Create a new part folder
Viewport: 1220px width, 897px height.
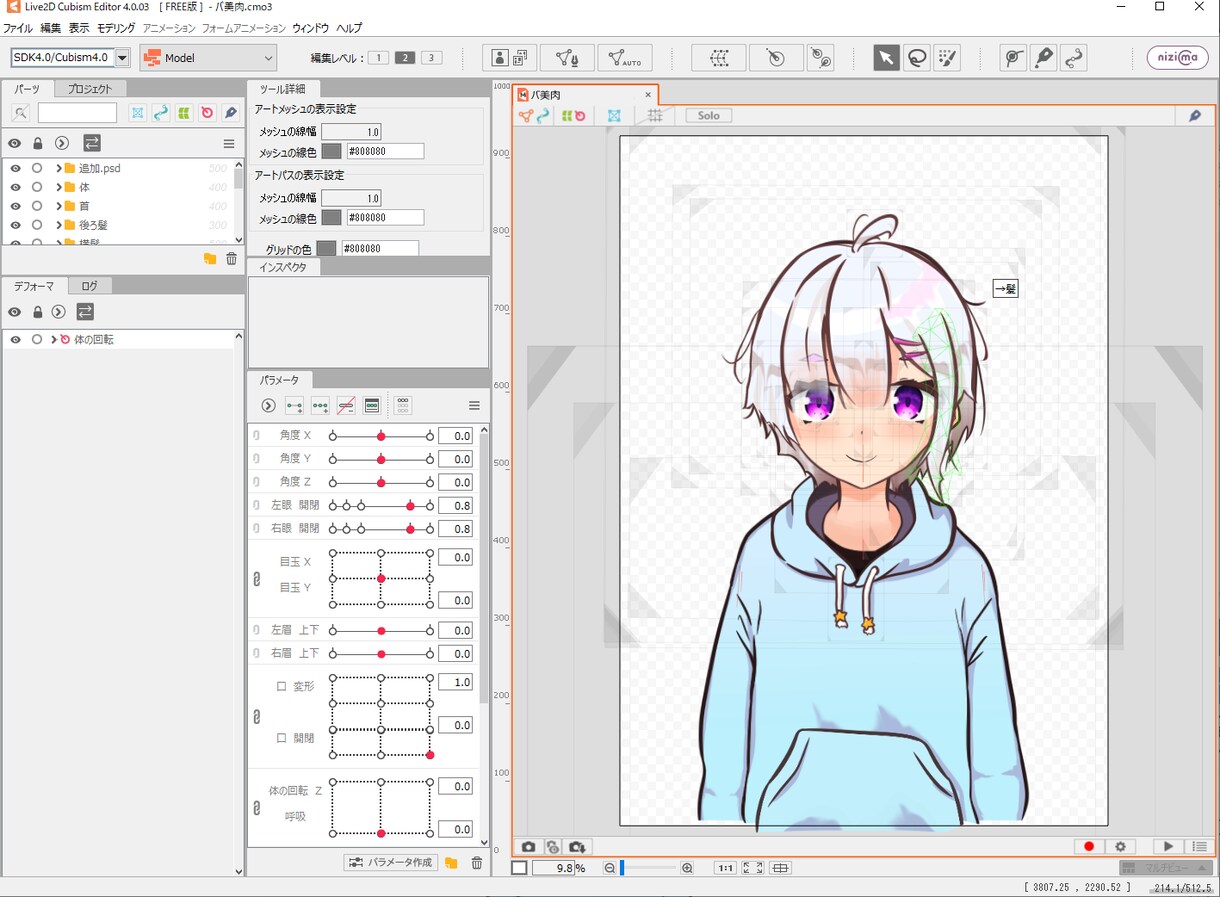click(x=210, y=259)
